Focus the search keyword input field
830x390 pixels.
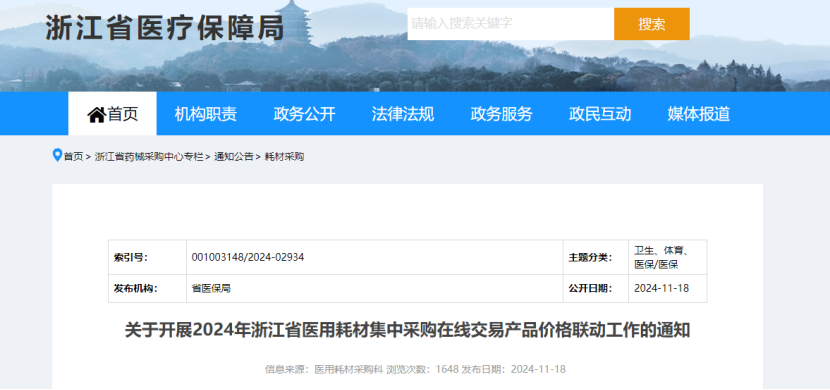click(510, 24)
